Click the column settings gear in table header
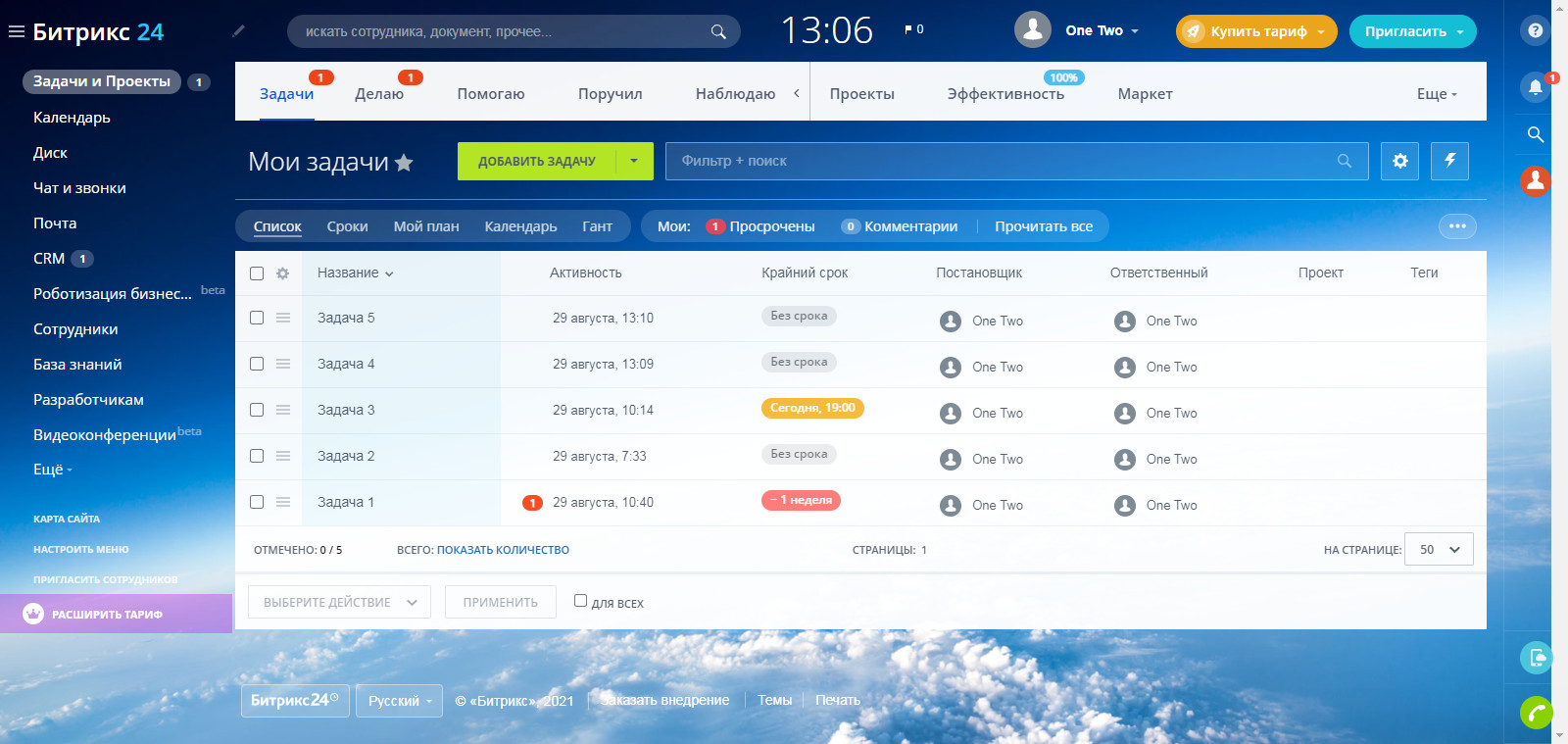Image resolution: width=1568 pixels, height=744 pixels. point(282,273)
